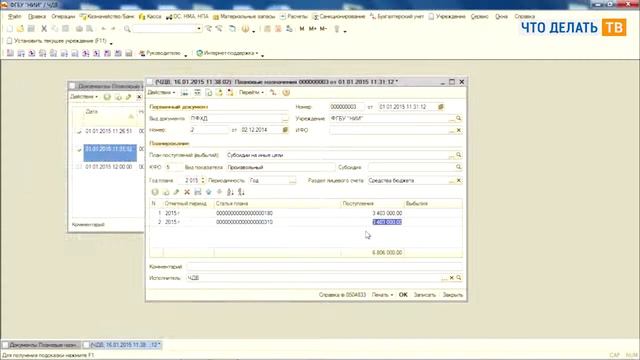Click the Open folder toolbar icon
The image size is (640, 360).
click(x=20, y=29)
